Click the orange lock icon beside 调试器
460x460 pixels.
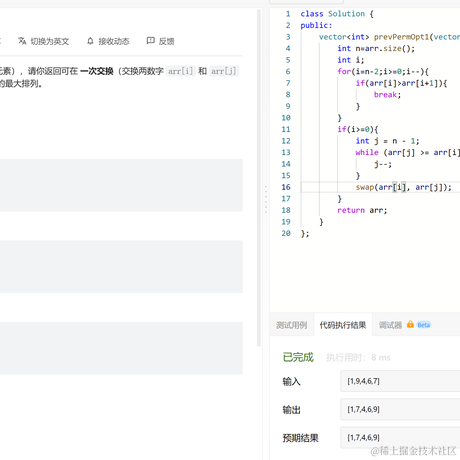410,324
